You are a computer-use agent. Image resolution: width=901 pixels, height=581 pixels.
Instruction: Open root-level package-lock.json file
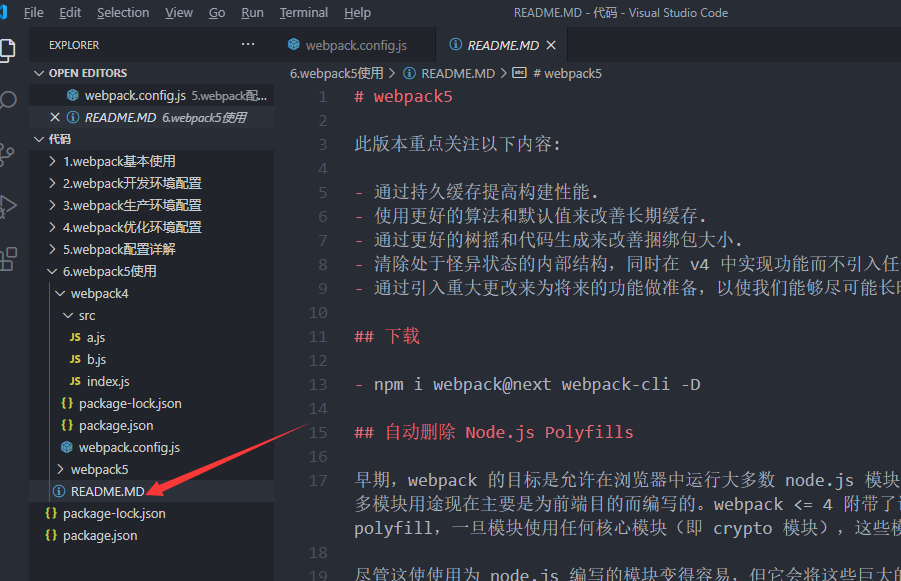(x=152, y=513)
